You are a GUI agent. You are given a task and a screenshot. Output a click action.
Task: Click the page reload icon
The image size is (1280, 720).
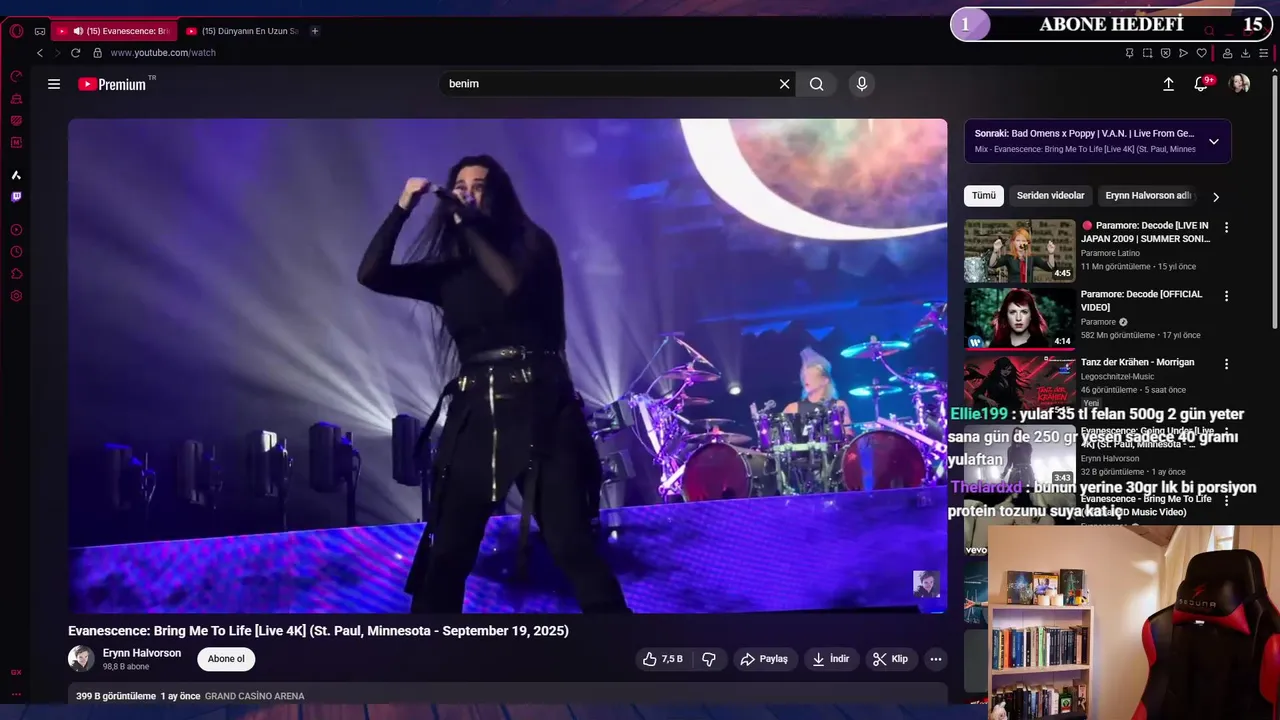tap(75, 53)
